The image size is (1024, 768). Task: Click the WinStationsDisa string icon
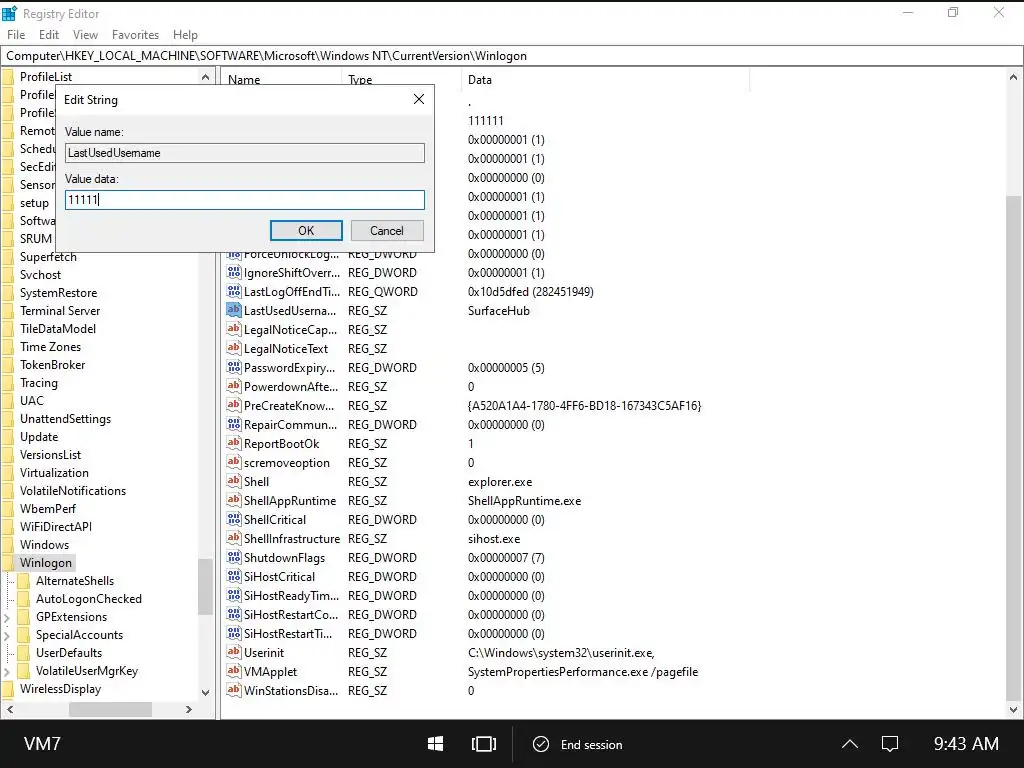(234, 690)
